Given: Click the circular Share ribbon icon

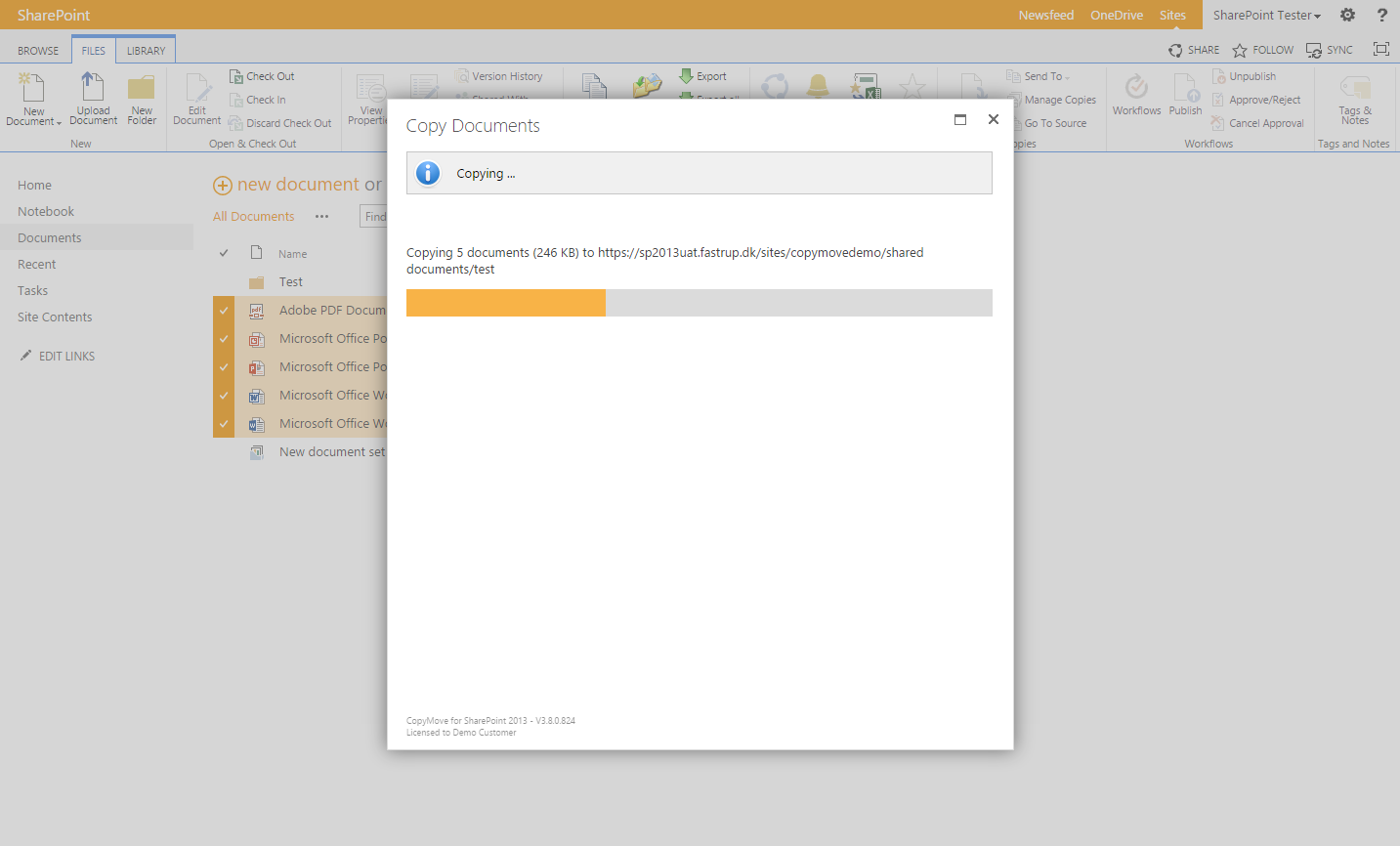Looking at the screenshot, I should (x=775, y=86).
